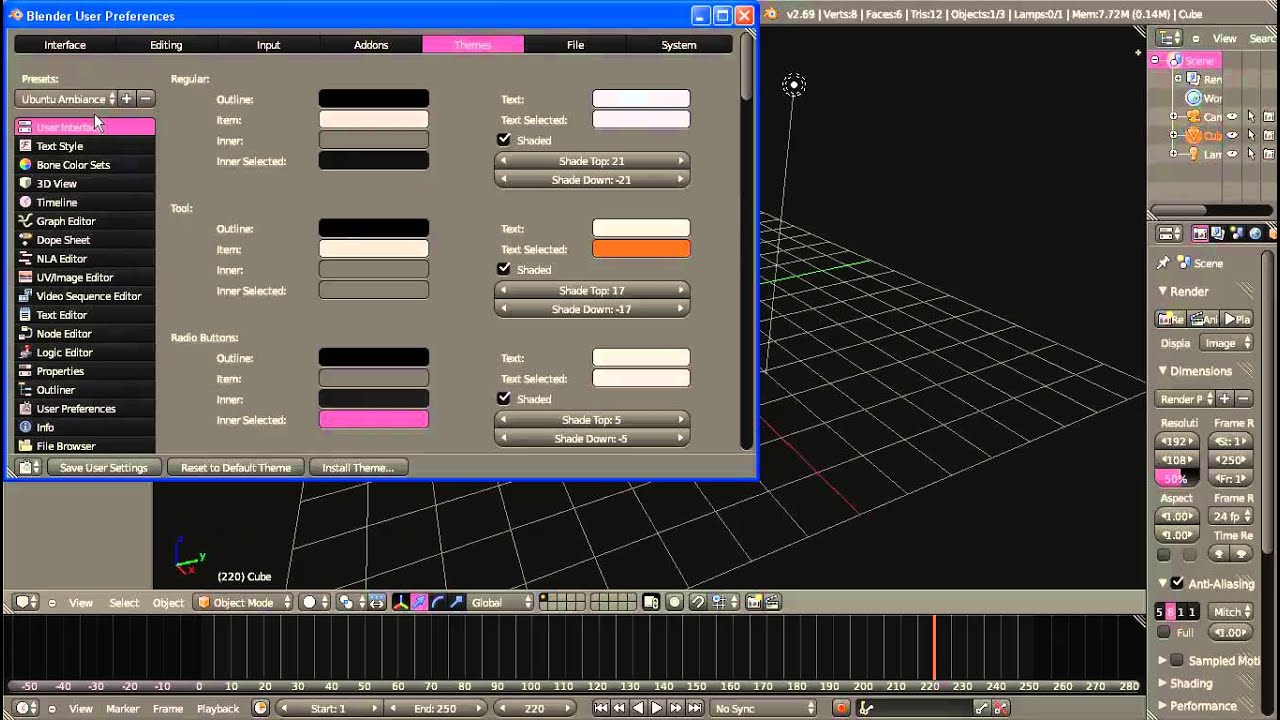Switch to the Interface tab
The width and height of the screenshot is (1280, 720).
65,45
